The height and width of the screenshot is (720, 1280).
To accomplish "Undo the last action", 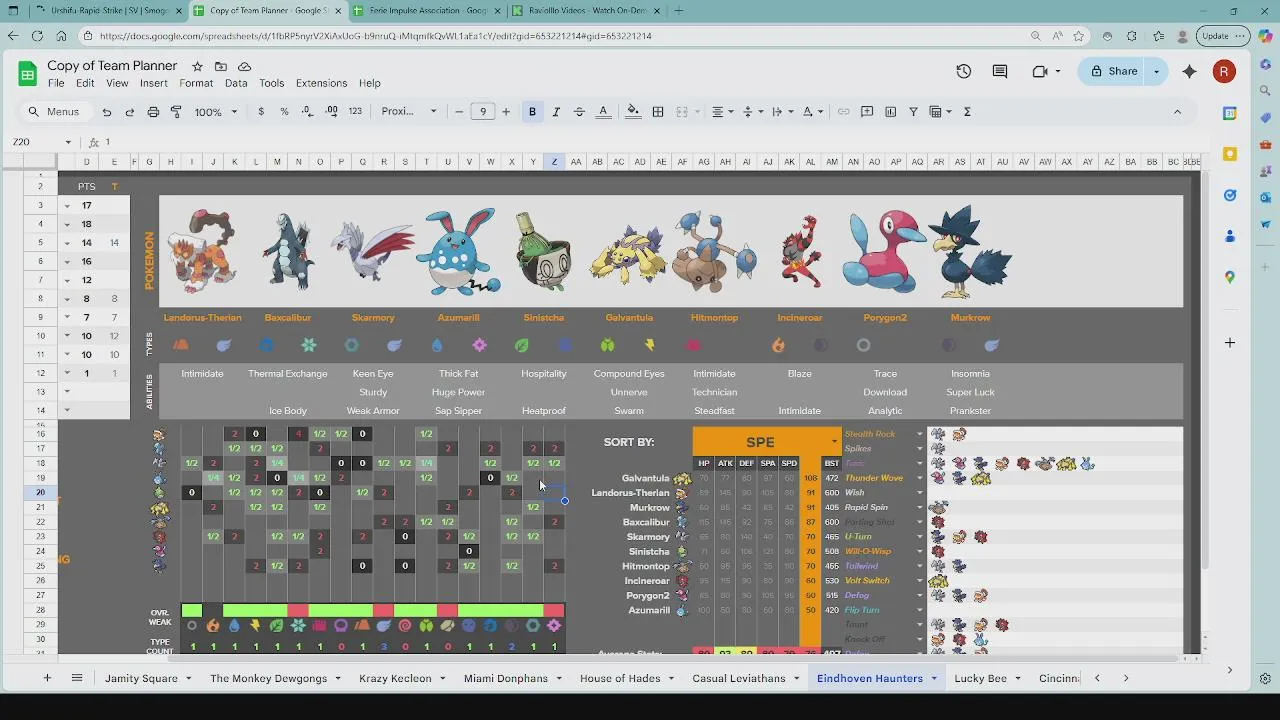I will pos(107,112).
